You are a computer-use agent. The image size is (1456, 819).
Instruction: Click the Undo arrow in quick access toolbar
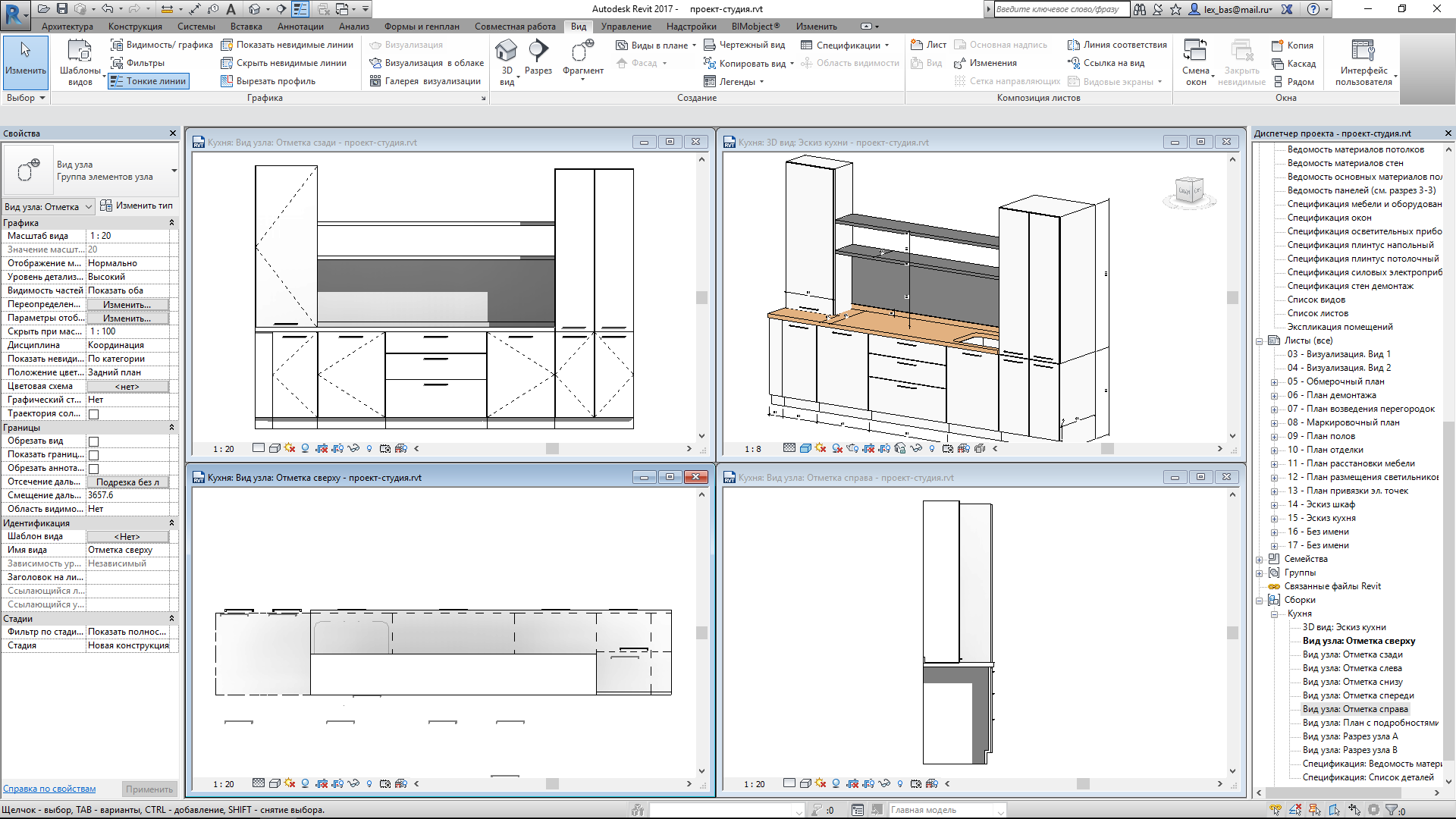(108, 9)
